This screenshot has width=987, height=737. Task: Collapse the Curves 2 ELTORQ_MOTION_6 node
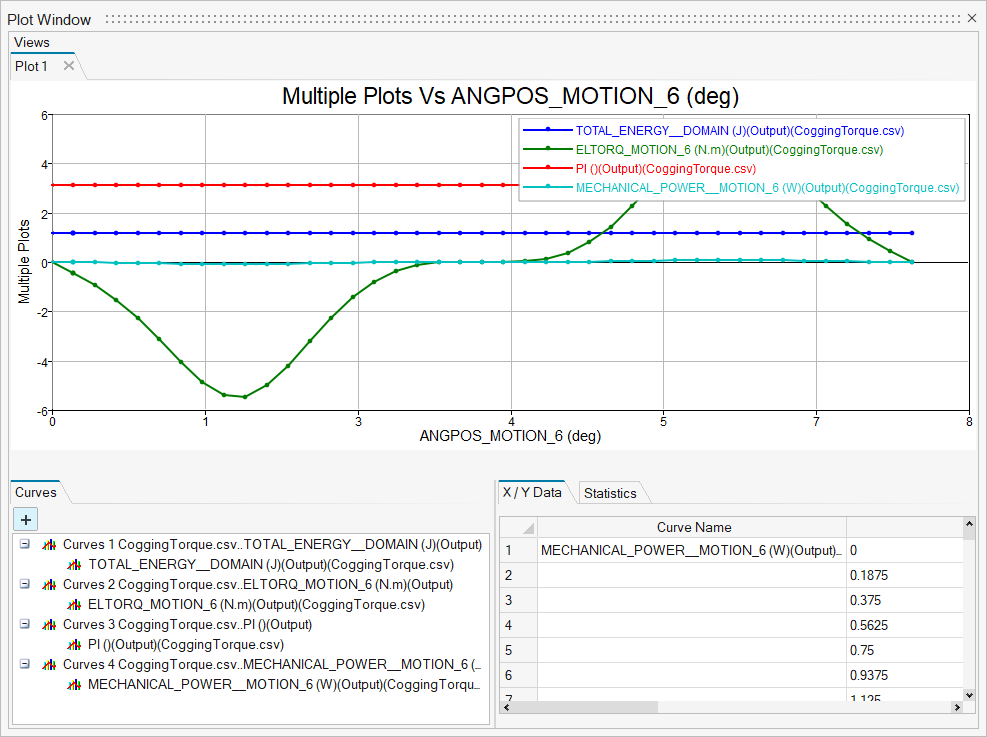point(24,585)
